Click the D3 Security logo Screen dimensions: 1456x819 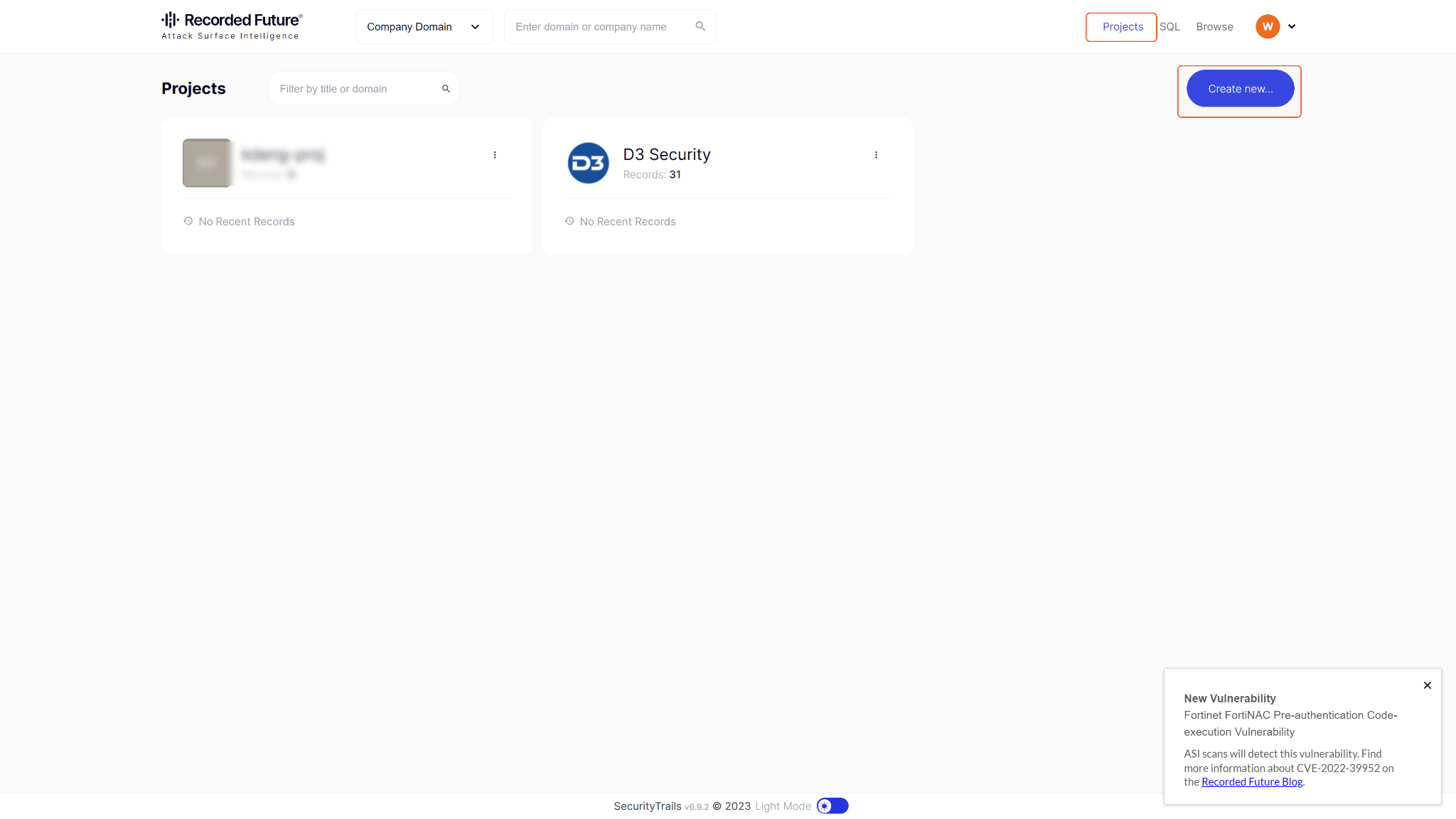[x=588, y=163]
